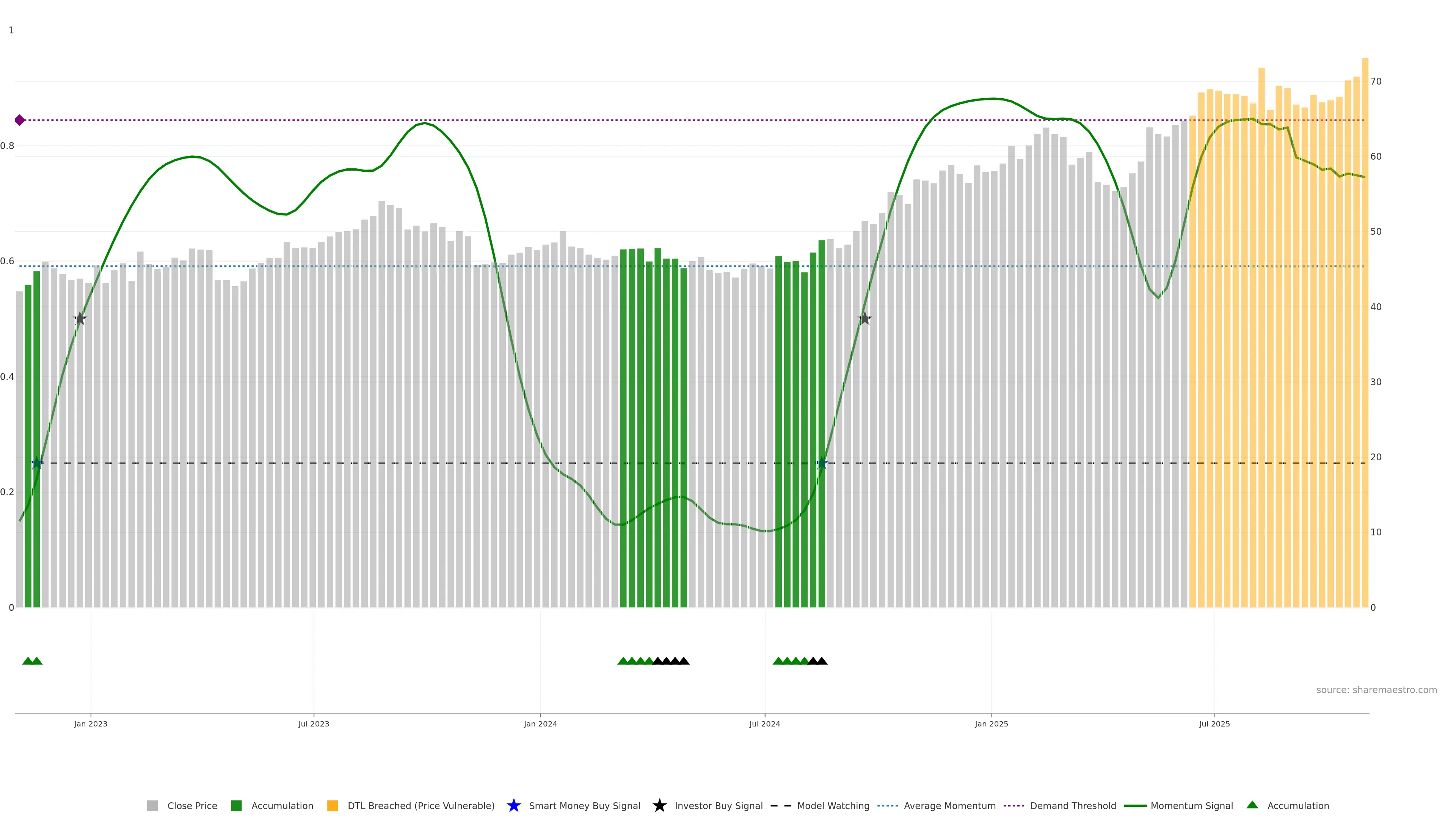The height and width of the screenshot is (819, 1456).
Task: Click the Jul 2024 x-axis label
Action: (x=764, y=723)
